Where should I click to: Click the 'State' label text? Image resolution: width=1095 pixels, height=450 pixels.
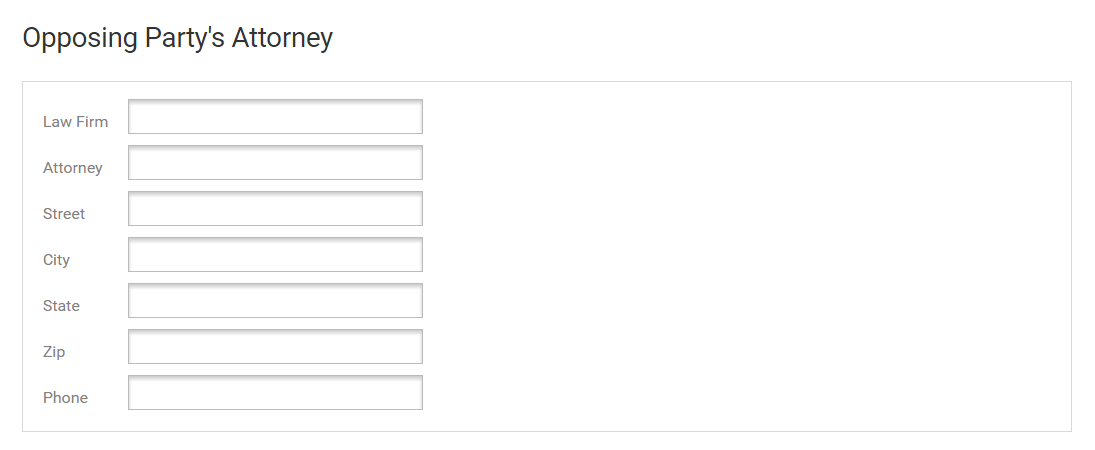click(x=61, y=306)
